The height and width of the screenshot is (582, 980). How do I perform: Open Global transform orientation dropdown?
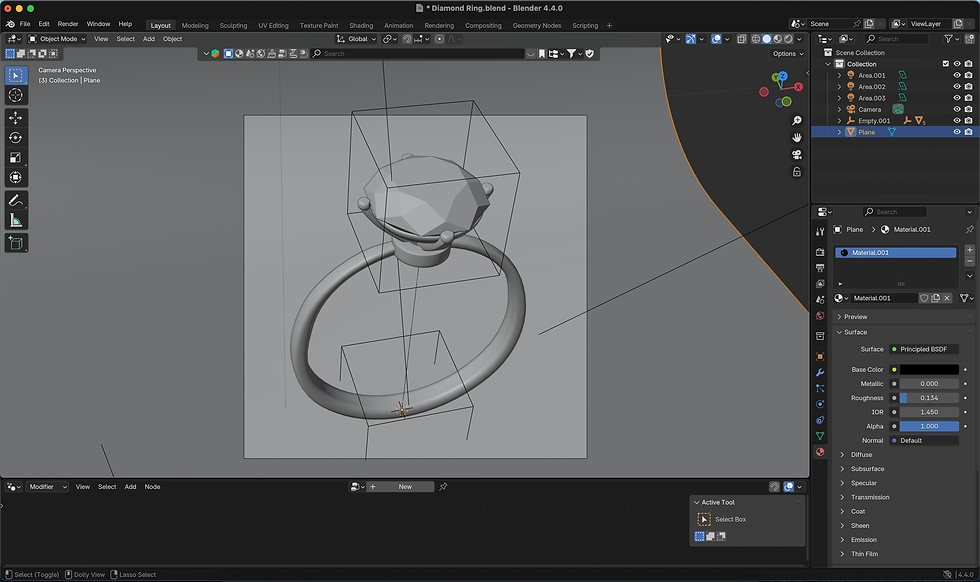coord(356,39)
